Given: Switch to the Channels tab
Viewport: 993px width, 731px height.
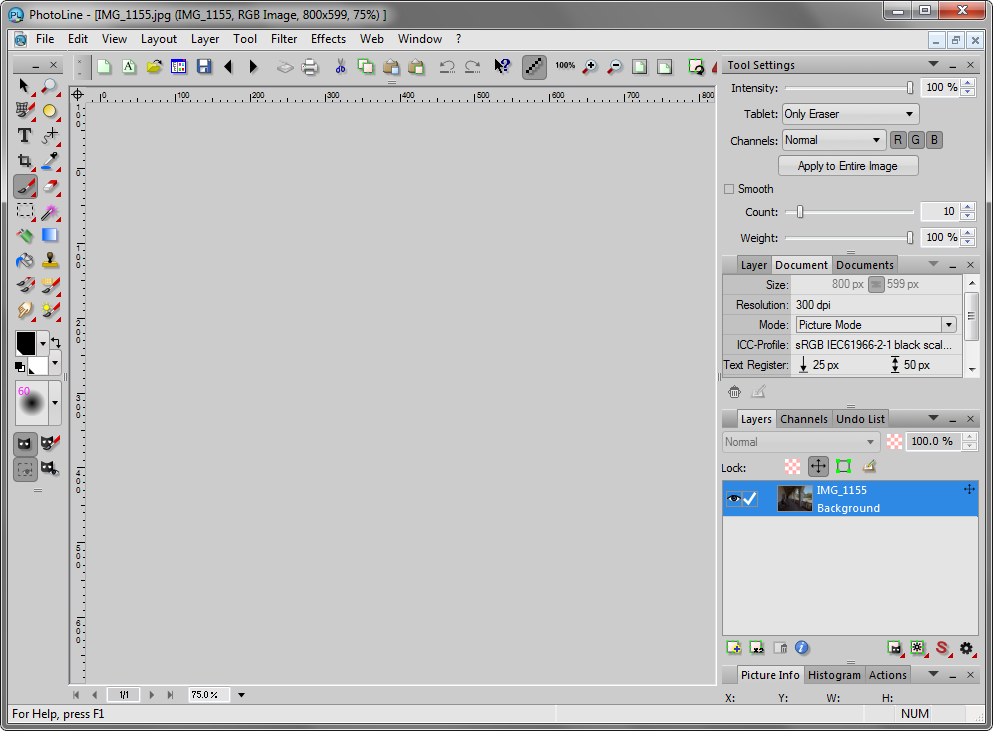Looking at the screenshot, I should [x=804, y=419].
